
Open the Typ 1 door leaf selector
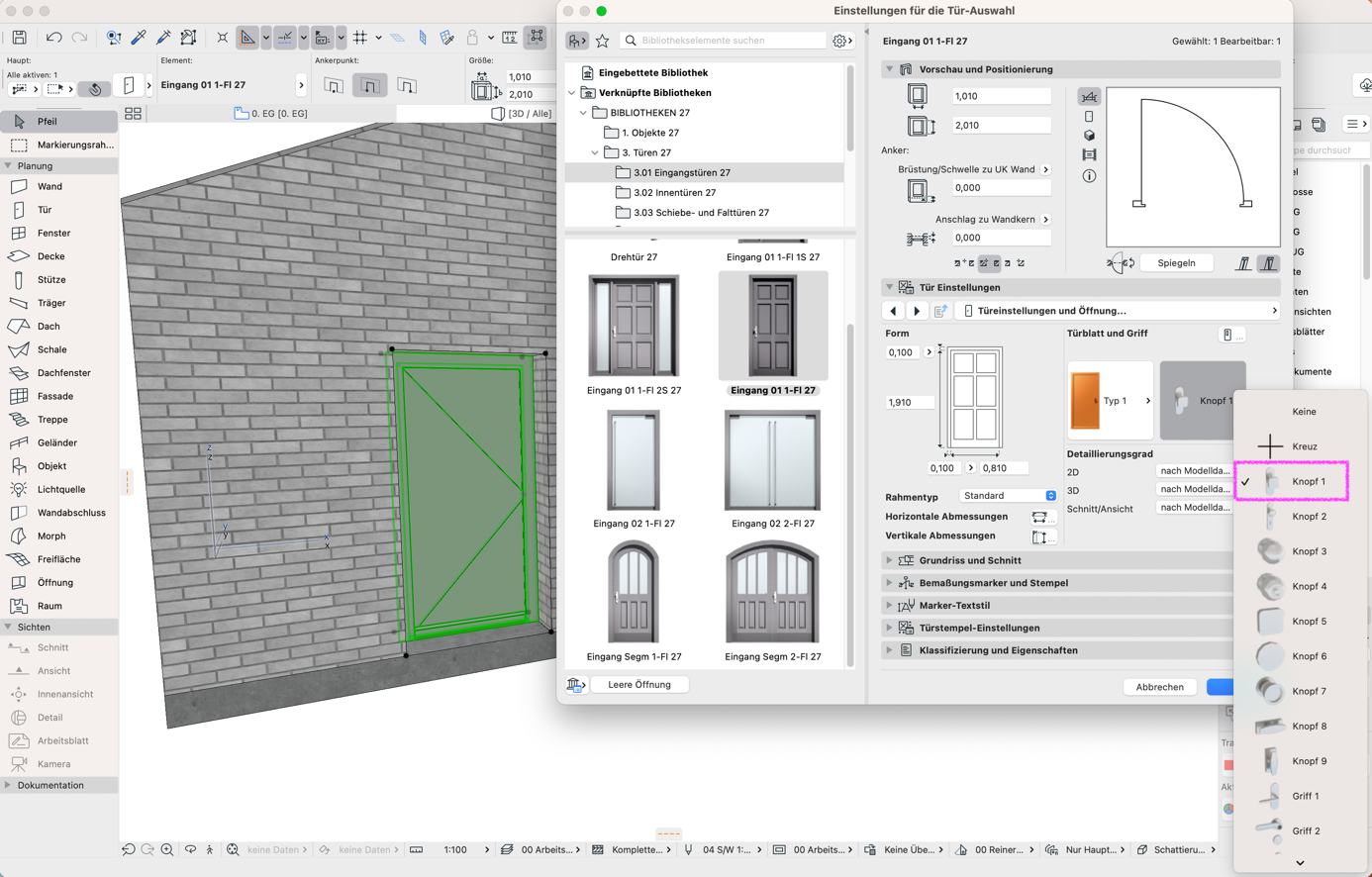1111,401
